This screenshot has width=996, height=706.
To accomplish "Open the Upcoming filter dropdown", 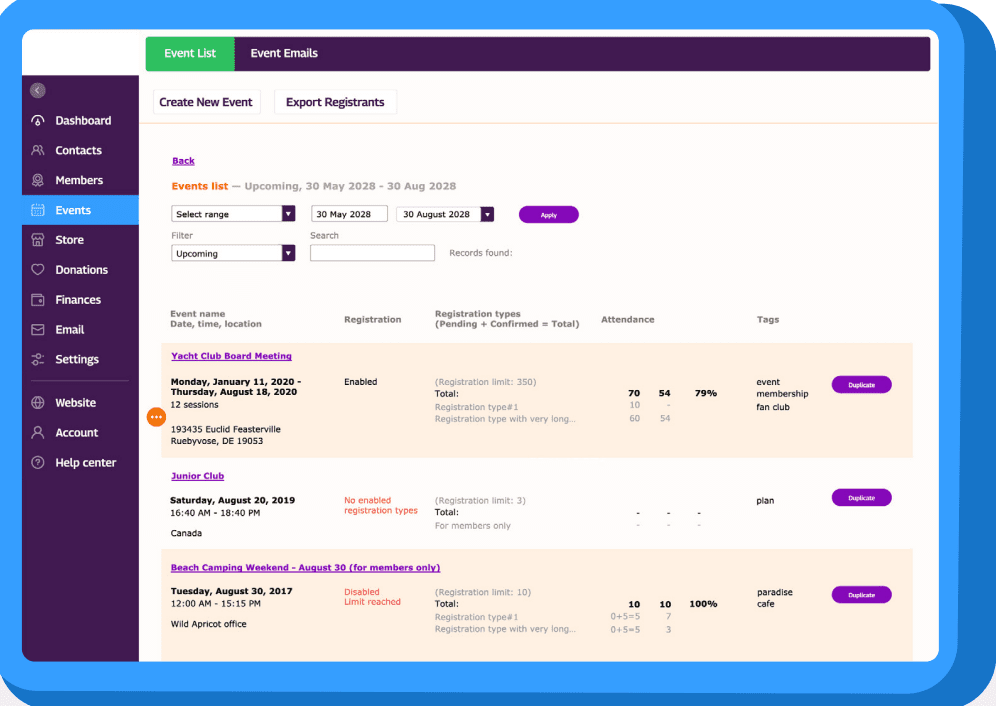I will click(x=288, y=254).
